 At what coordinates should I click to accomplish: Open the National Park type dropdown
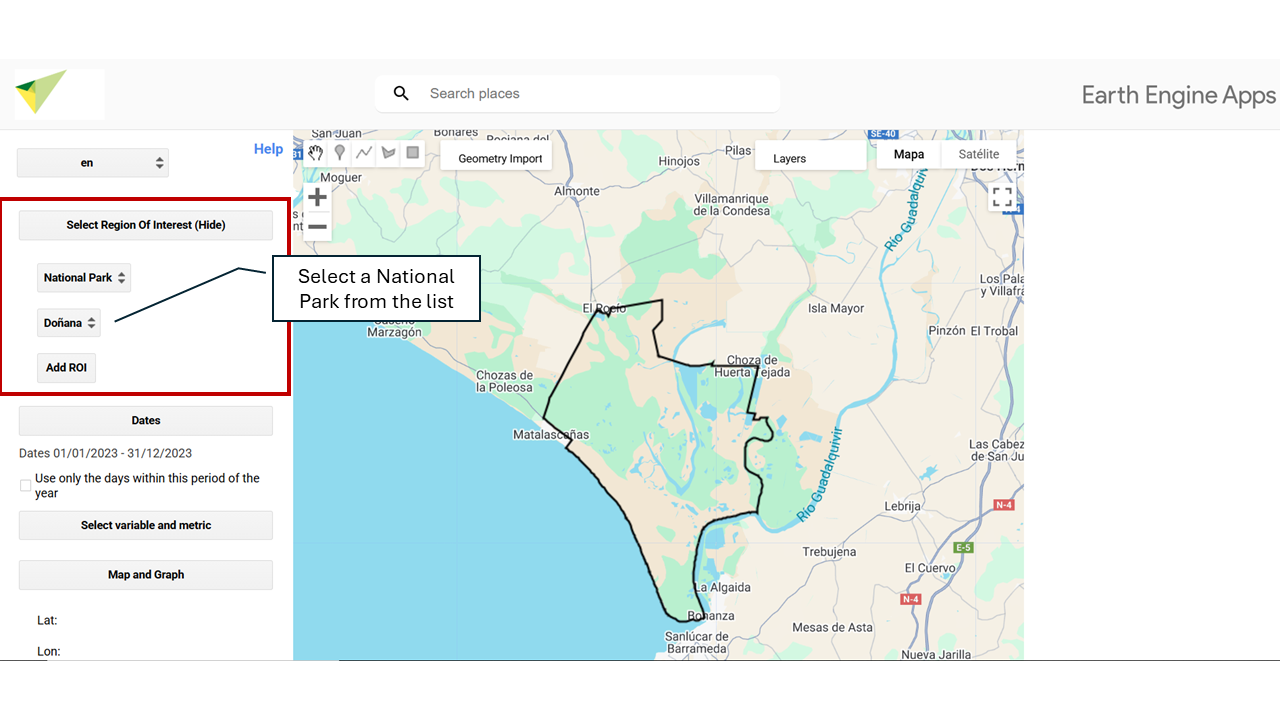click(x=84, y=278)
